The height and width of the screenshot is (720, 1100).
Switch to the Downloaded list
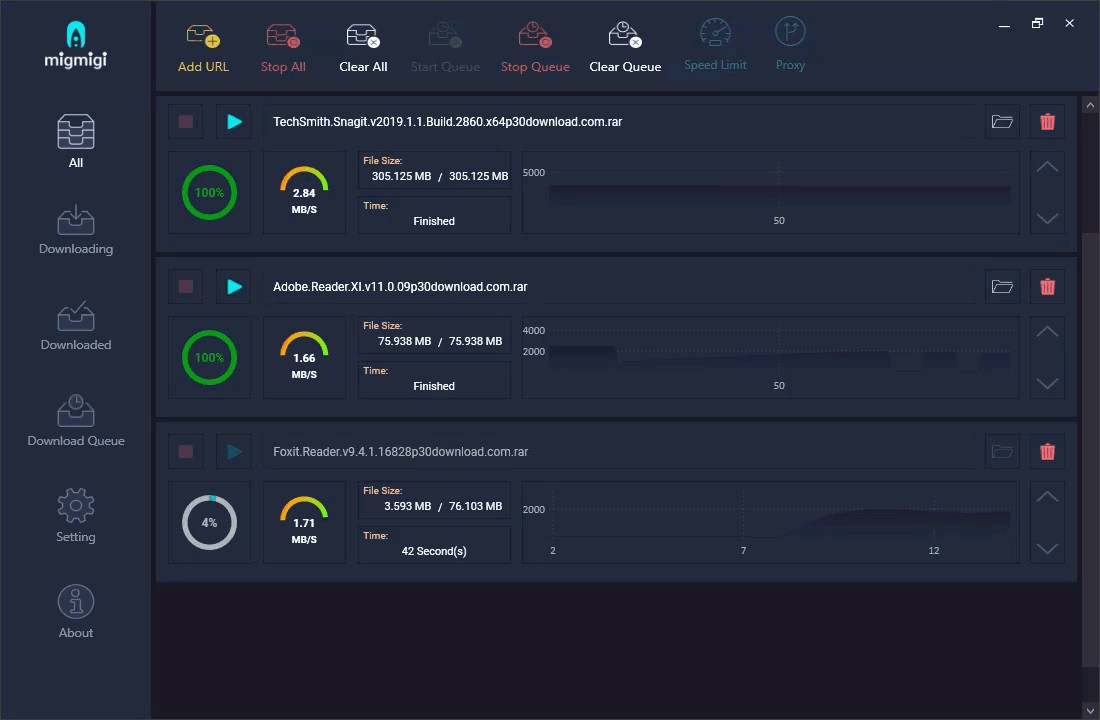click(76, 326)
